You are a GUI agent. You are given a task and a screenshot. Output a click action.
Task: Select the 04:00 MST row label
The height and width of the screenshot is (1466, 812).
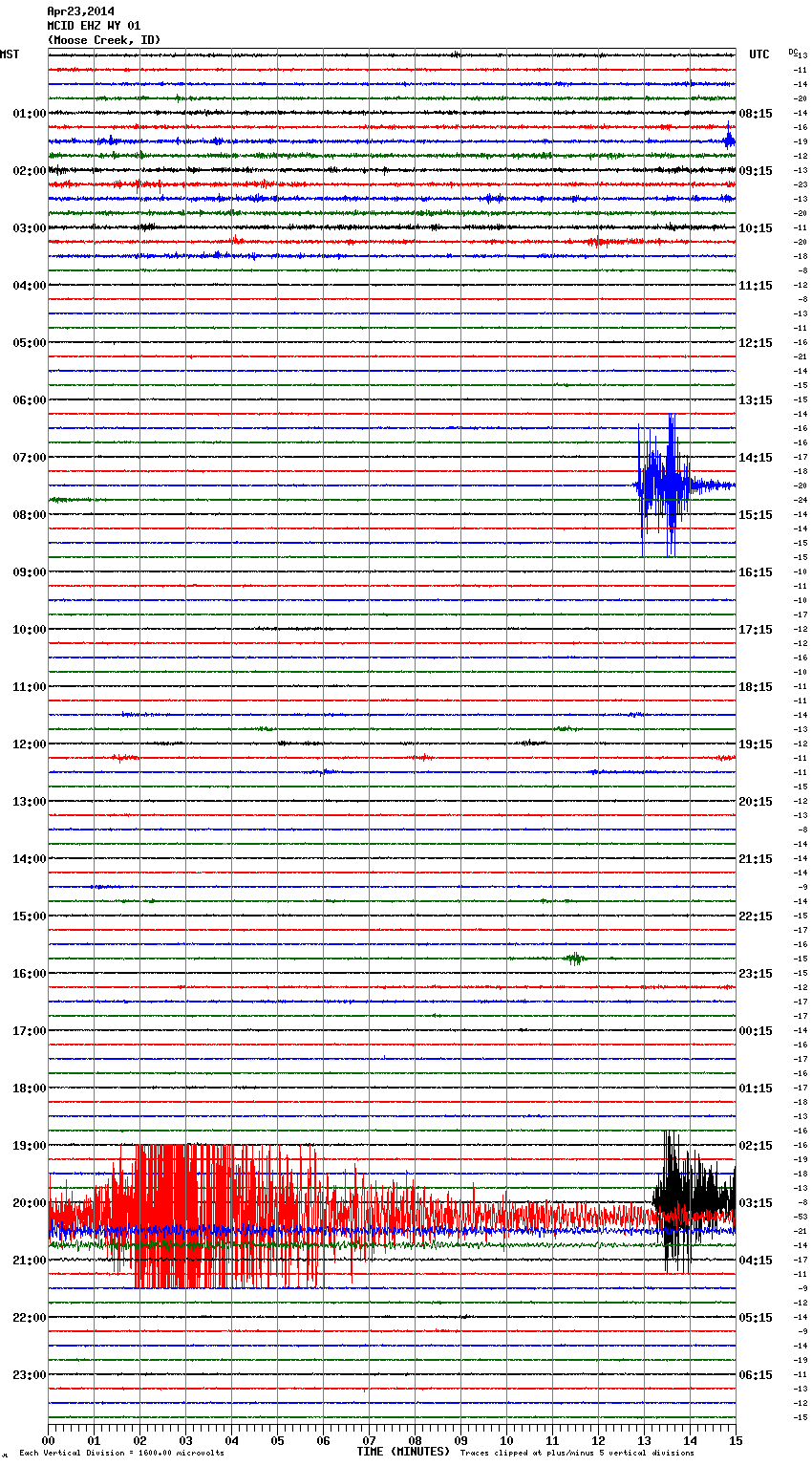30,286
